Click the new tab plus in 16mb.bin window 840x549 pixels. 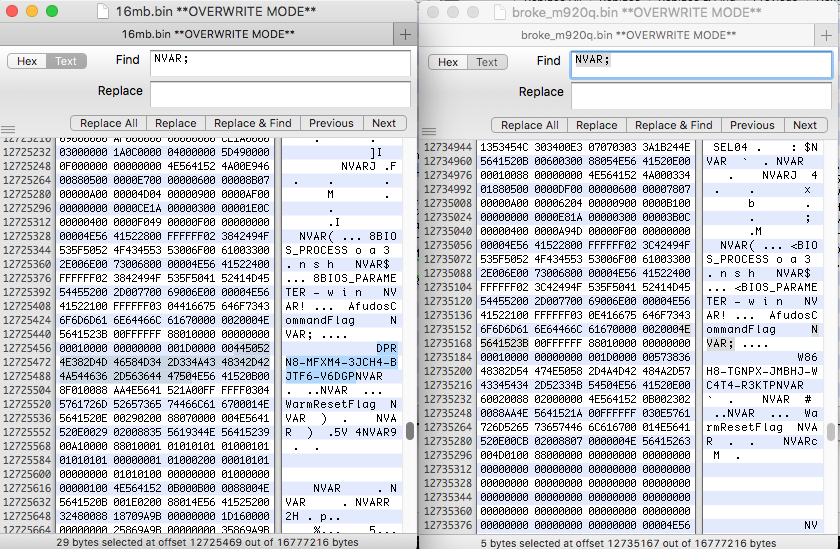[406, 35]
